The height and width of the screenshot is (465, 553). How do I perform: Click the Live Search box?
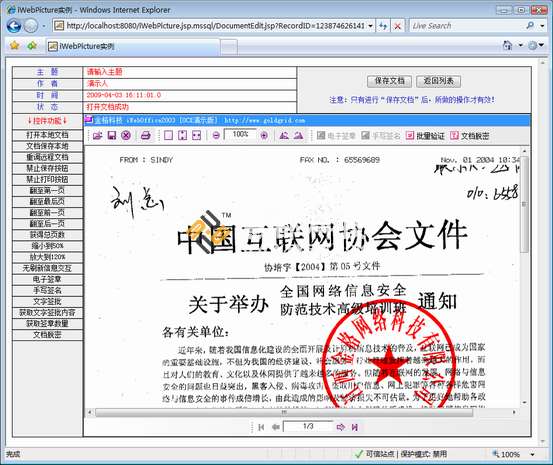click(x=467, y=26)
